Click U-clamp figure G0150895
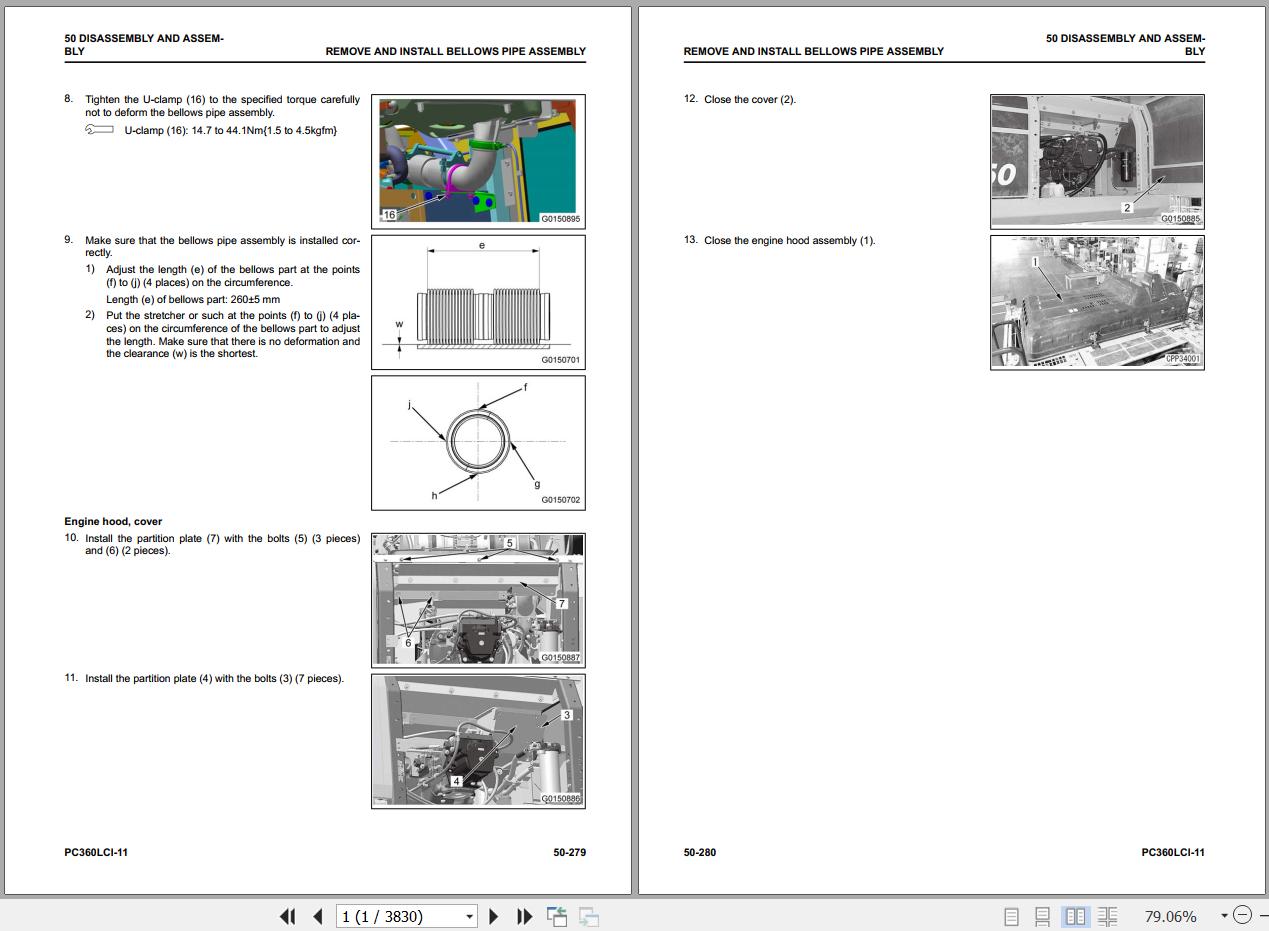This screenshot has width=1269, height=931. pos(478,160)
